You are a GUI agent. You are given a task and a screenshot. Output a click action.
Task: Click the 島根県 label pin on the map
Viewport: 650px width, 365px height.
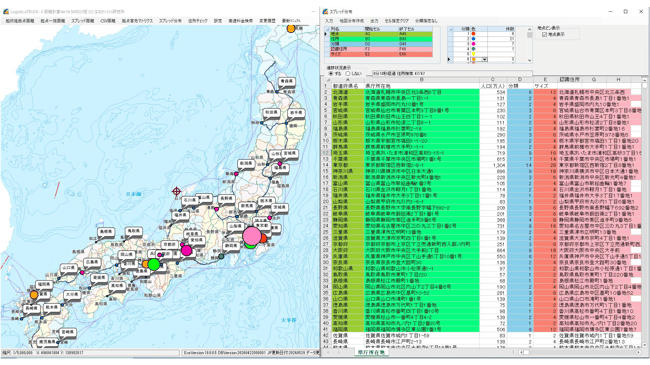point(106,233)
